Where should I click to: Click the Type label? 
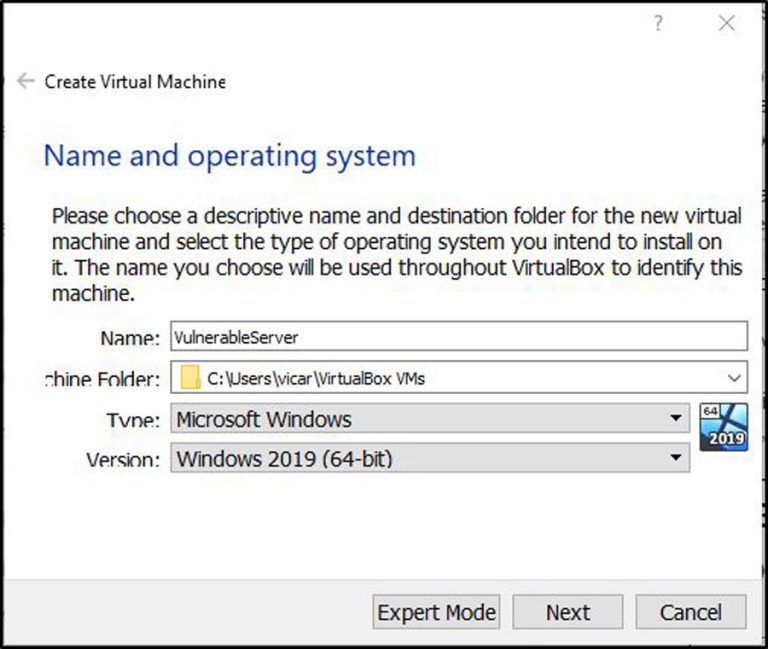pyautogui.click(x=133, y=420)
